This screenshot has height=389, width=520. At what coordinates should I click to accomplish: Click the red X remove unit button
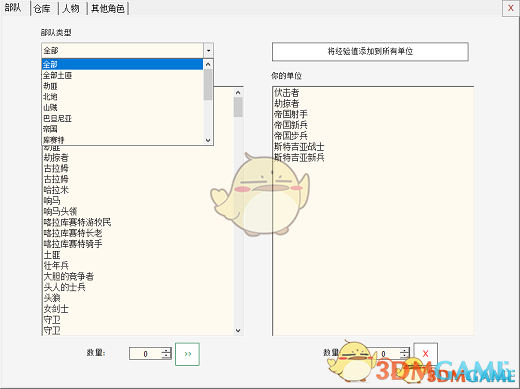(425, 354)
